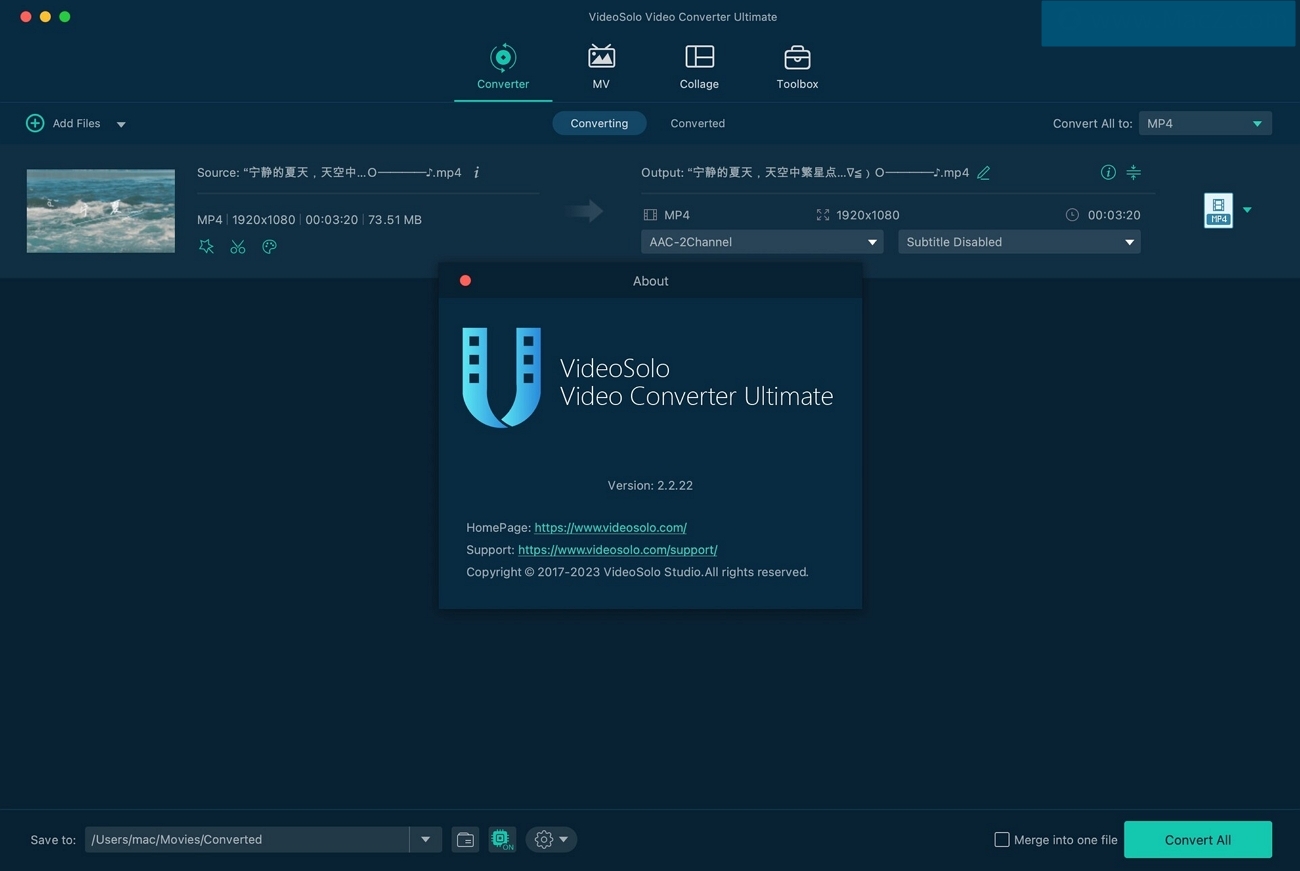The height and width of the screenshot is (871, 1300).
Task: Open the Toolbox tab
Action: click(x=797, y=67)
